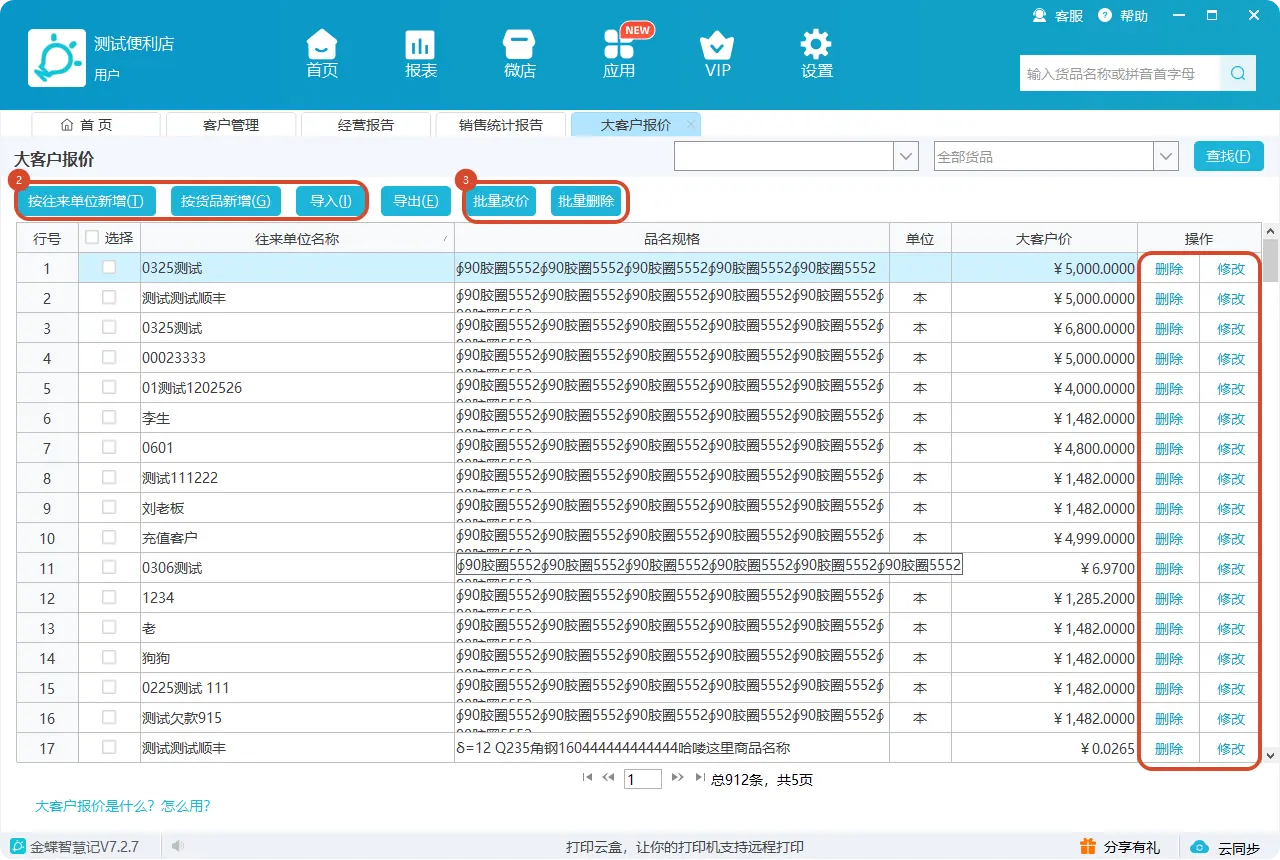Image resolution: width=1280 pixels, height=860 pixels.
Task: Click the 分享有礼 gift icon
Action: coord(1088,847)
